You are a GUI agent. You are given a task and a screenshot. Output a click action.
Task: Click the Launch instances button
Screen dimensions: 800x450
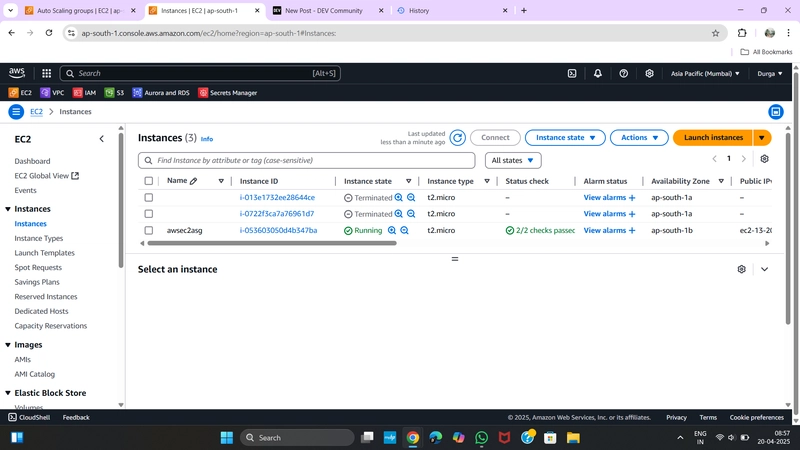point(713,138)
